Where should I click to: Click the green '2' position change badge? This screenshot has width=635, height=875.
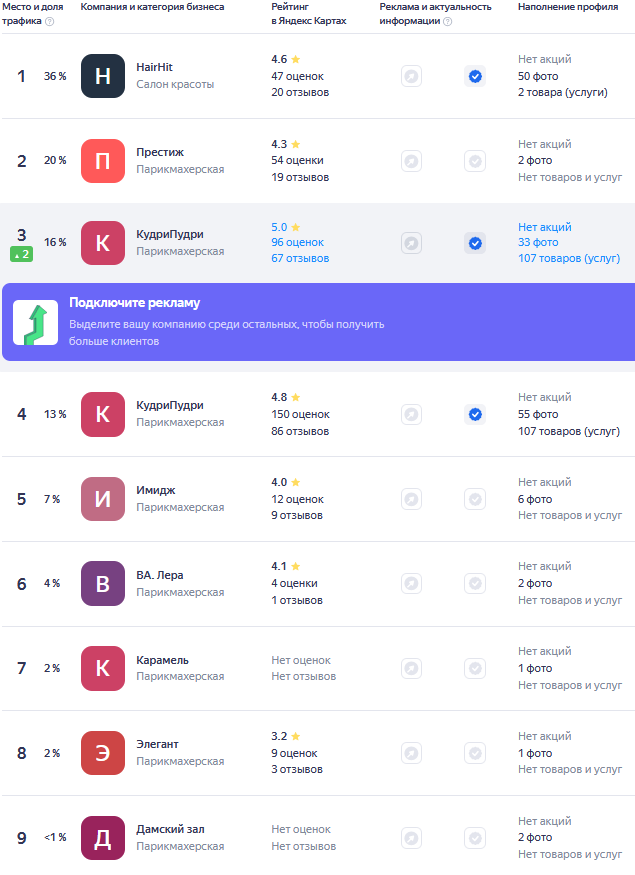coord(22,255)
